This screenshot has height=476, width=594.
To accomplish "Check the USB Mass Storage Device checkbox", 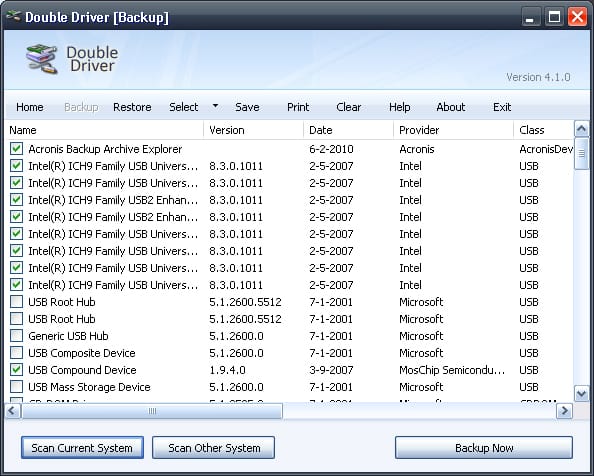I will pos(16,387).
